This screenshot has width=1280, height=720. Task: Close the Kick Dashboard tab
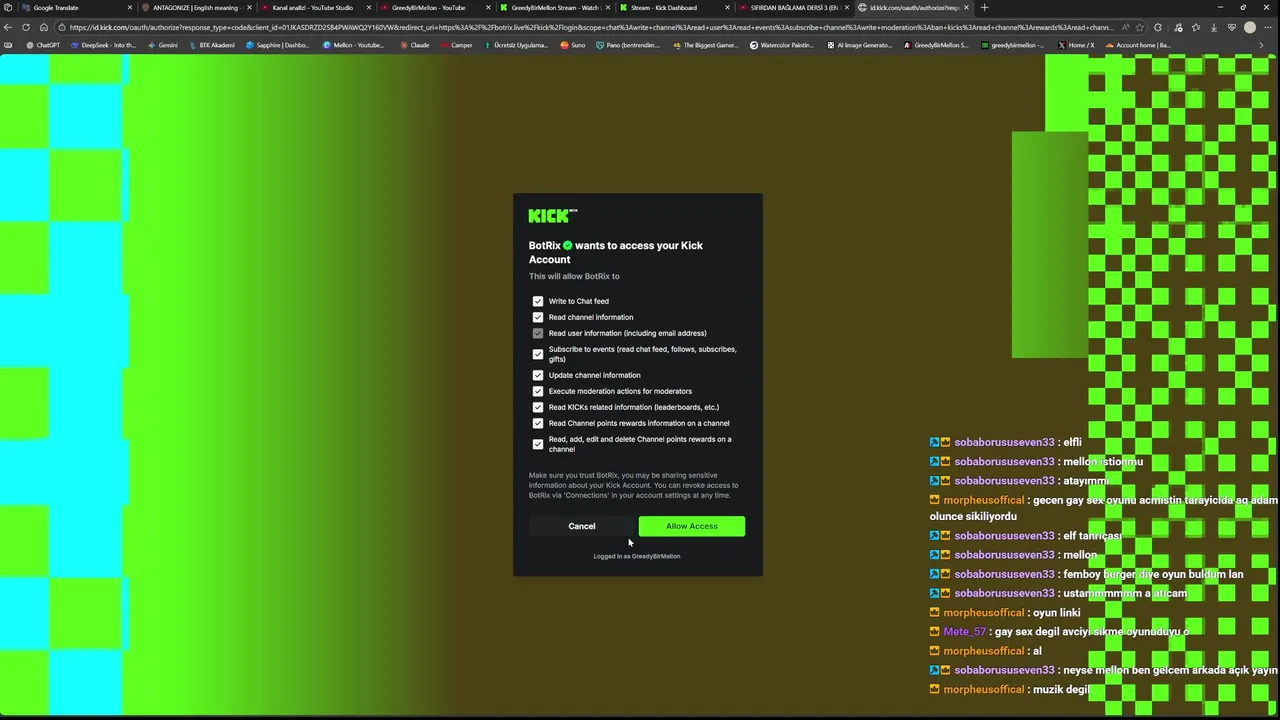(727, 7)
